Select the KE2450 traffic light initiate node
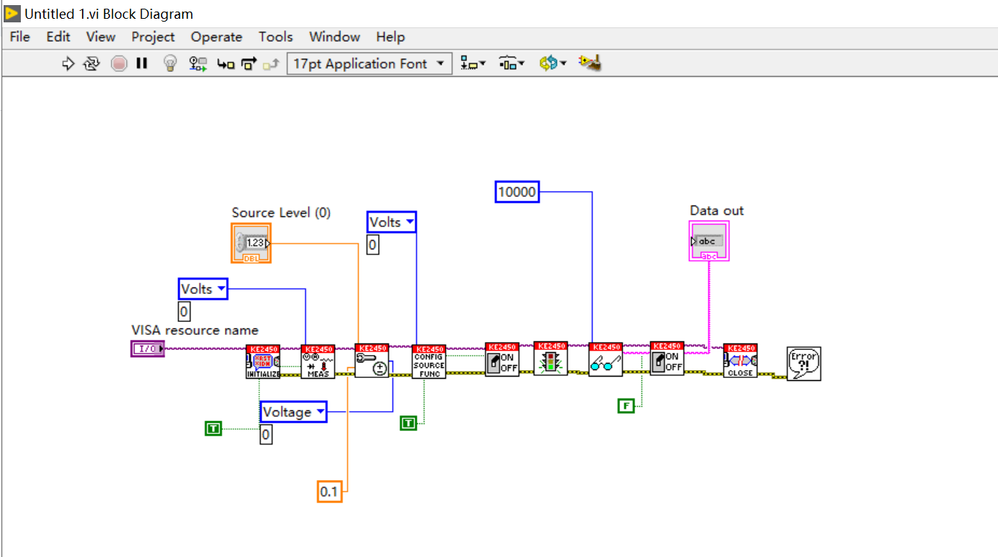Screen dimensions: 998x557 pos(551,358)
